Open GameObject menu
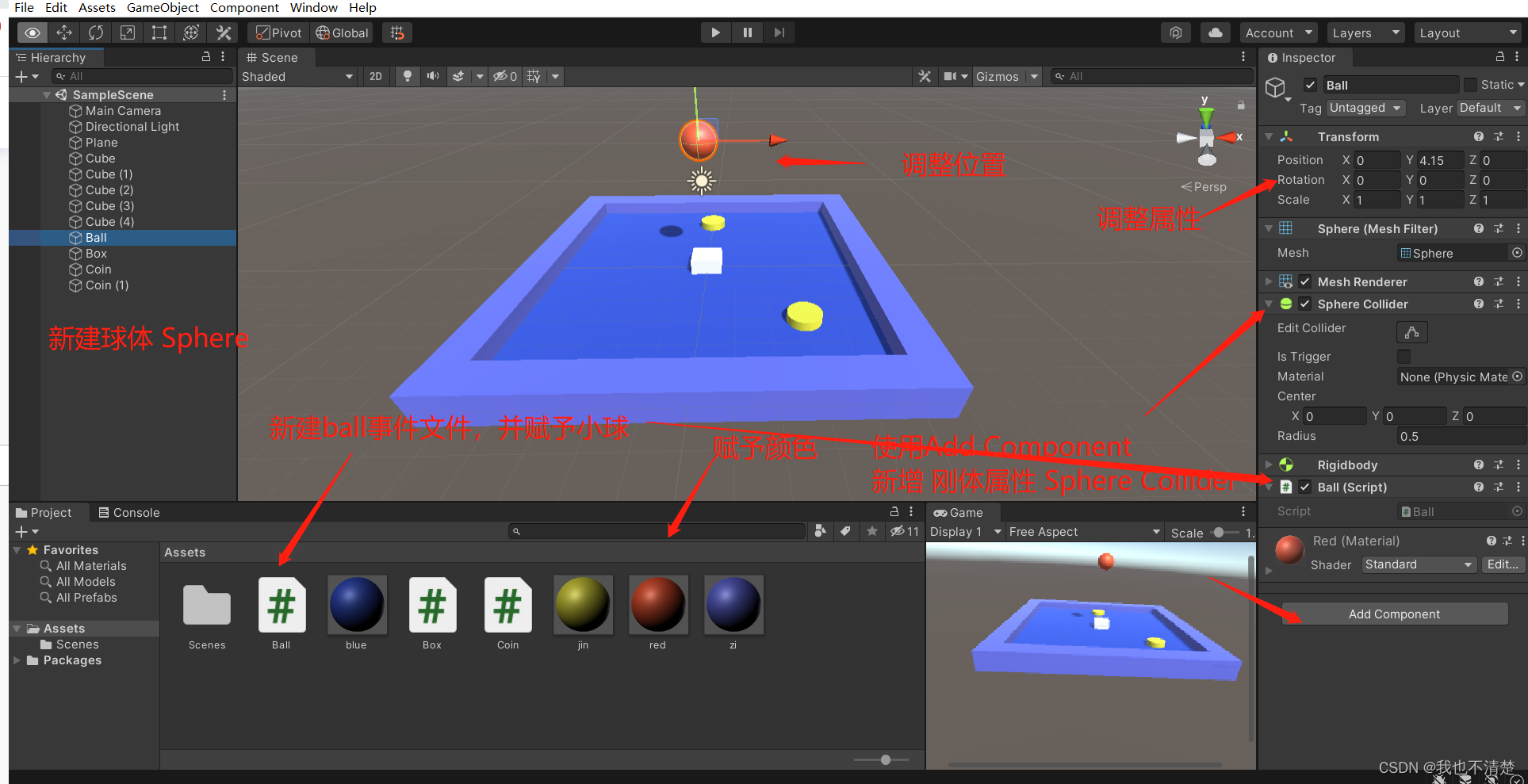Viewport: 1528px width, 784px height. [x=163, y=8]
